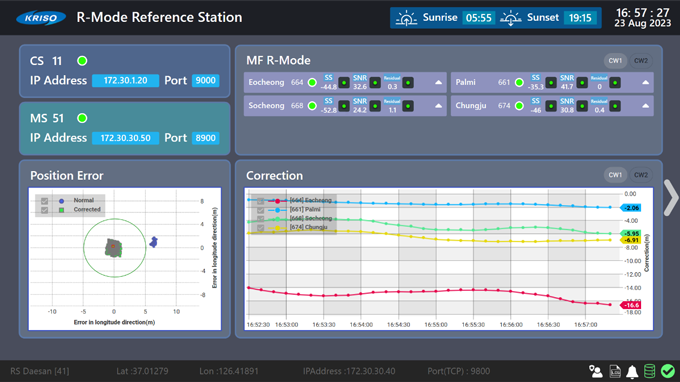Click the CS port field 9000

click(x=206, y=81)
